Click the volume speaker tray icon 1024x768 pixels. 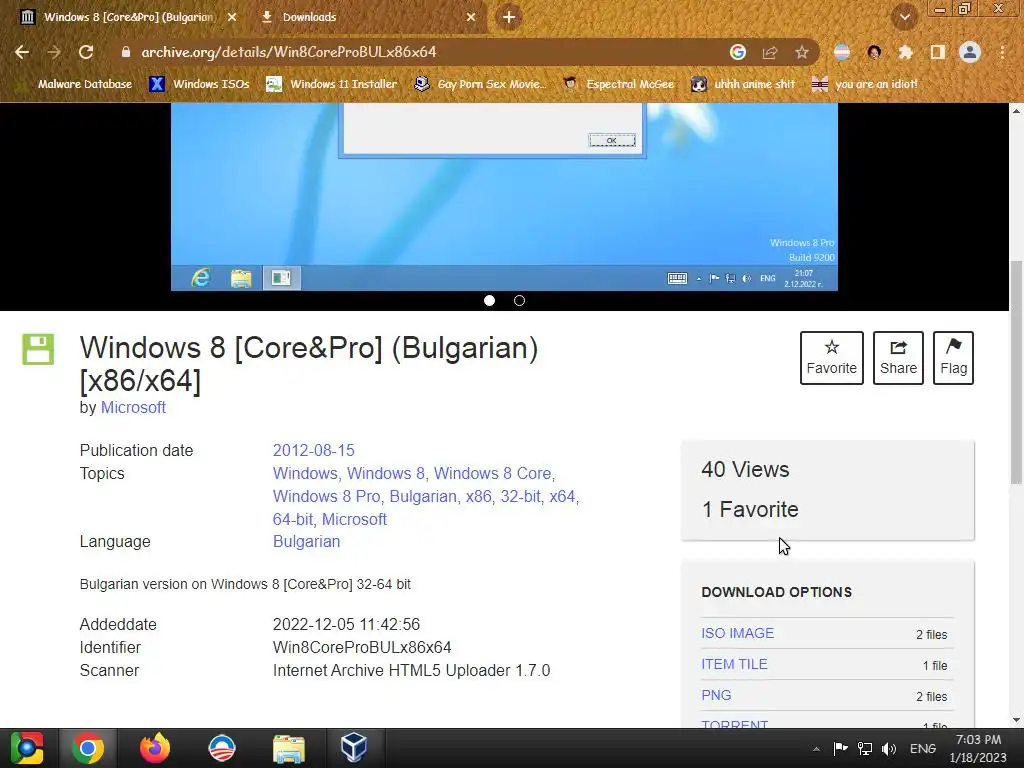coord(889,748)
